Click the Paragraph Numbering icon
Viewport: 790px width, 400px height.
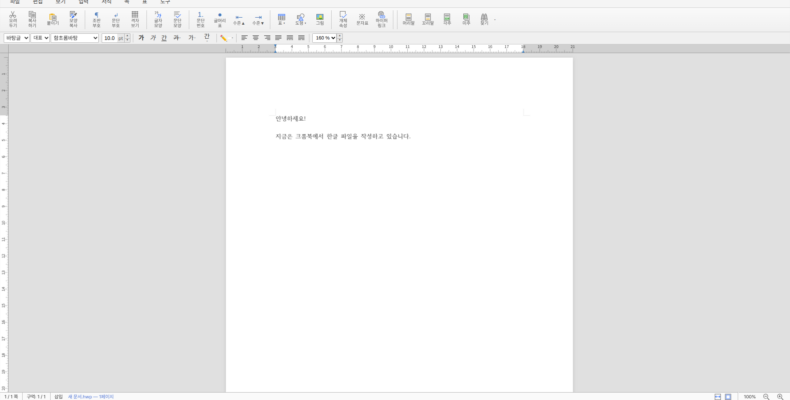click(x=200, y=18)
